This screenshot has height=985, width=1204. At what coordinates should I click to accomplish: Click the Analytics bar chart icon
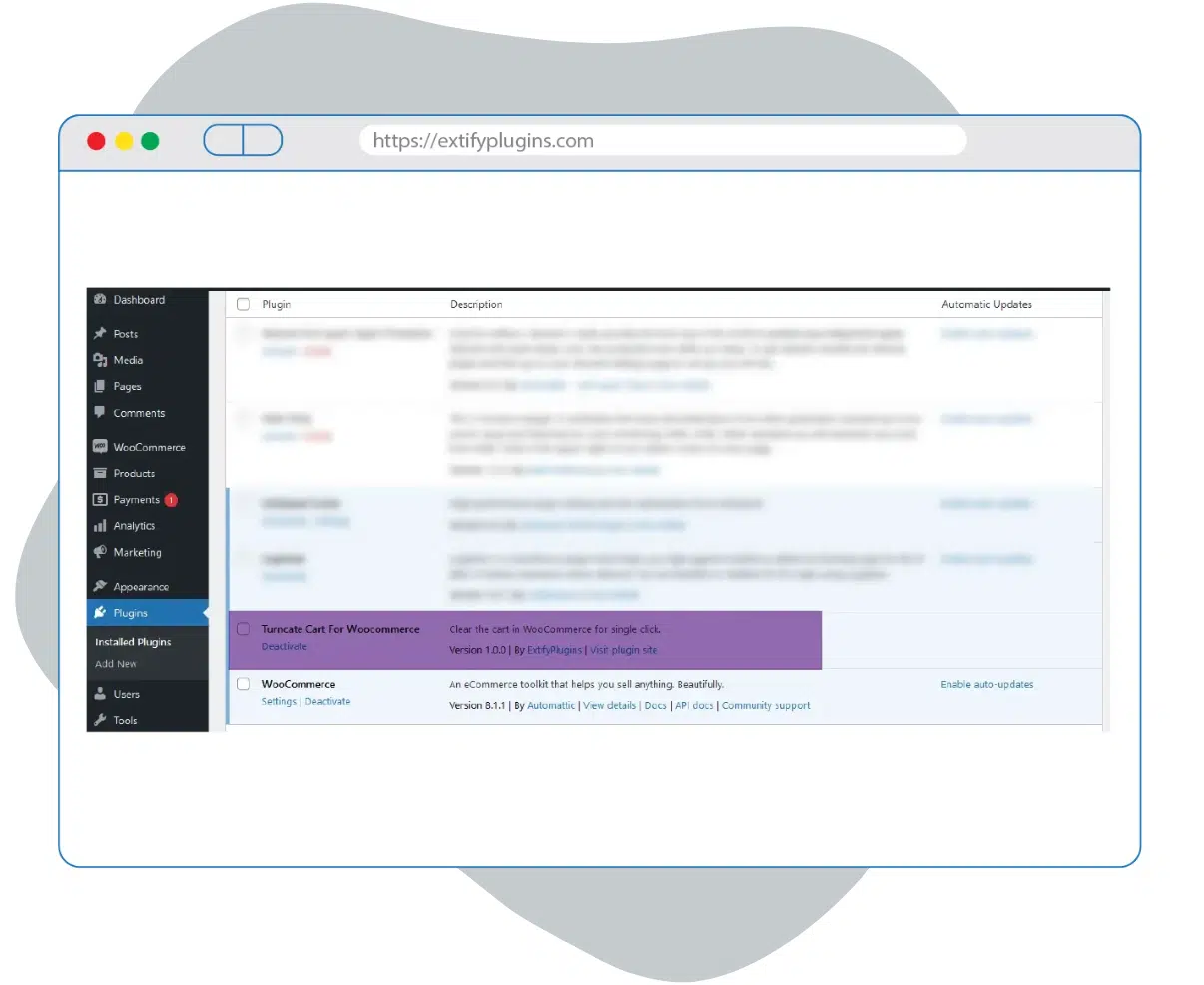100,526
